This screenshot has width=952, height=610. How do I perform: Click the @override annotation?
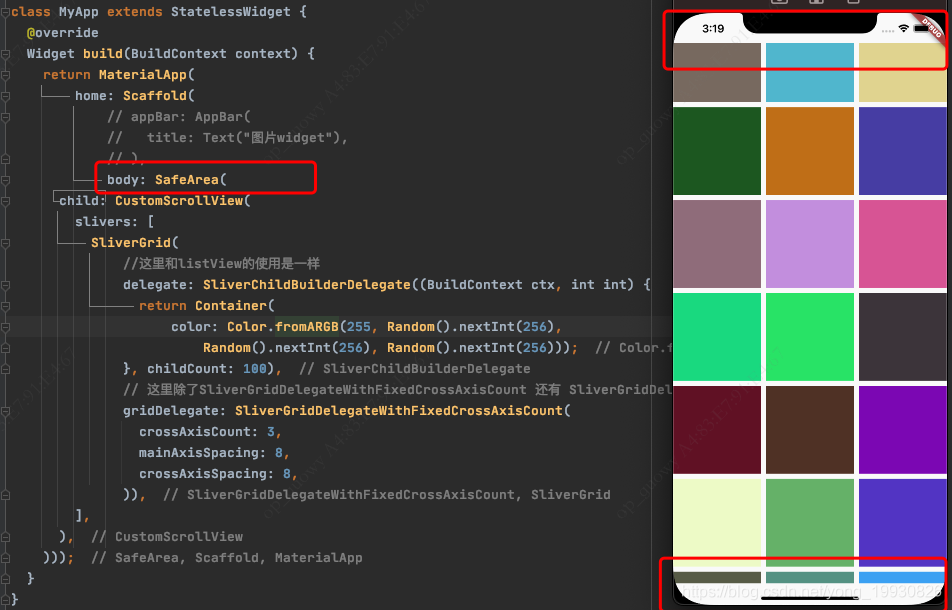click(x=63, y=33)
